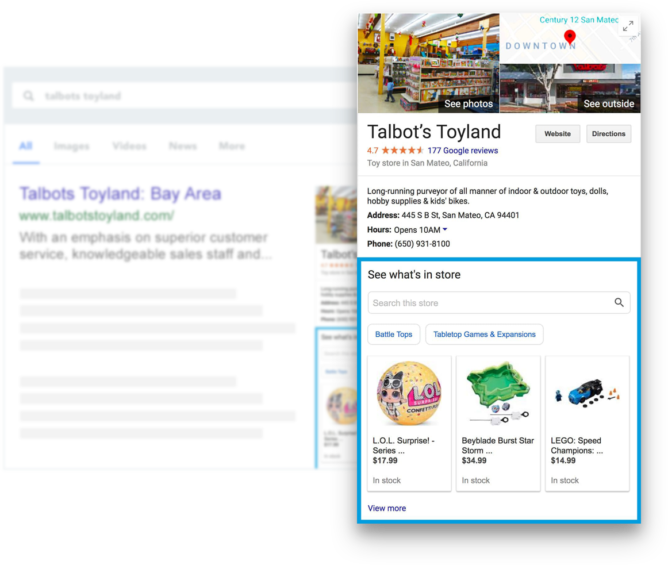Click the red map location pin

570,37
